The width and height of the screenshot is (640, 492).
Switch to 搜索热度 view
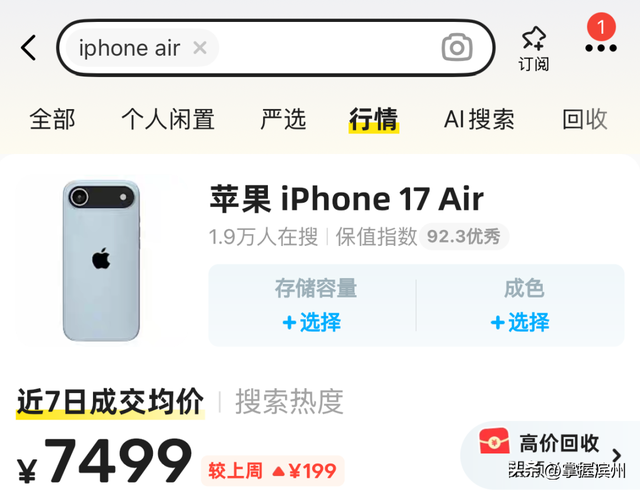(x=289, y=402)
